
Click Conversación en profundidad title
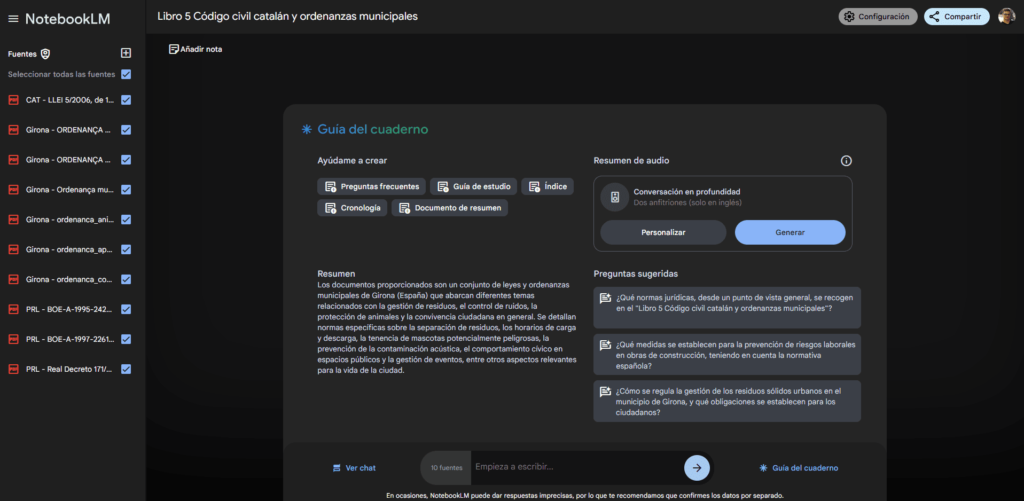[x=687, y=191]
